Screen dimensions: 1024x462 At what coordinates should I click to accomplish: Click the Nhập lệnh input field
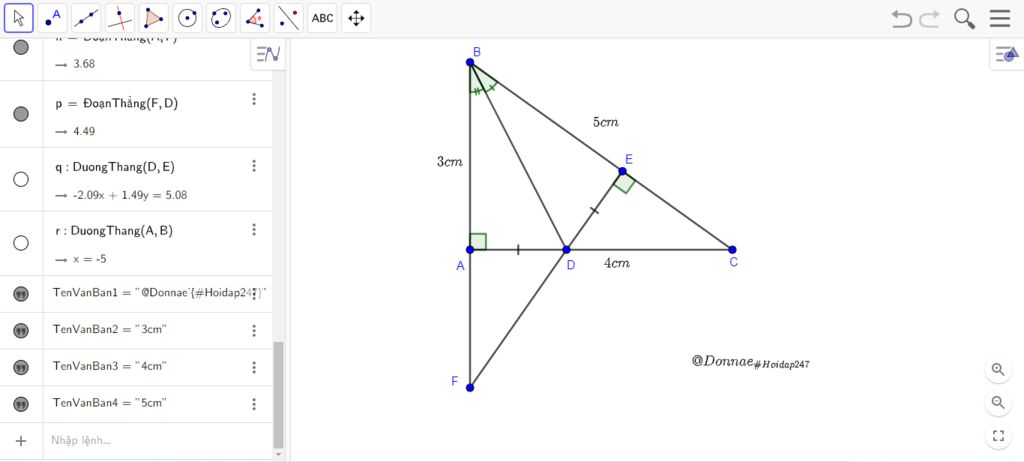(157, 440)
